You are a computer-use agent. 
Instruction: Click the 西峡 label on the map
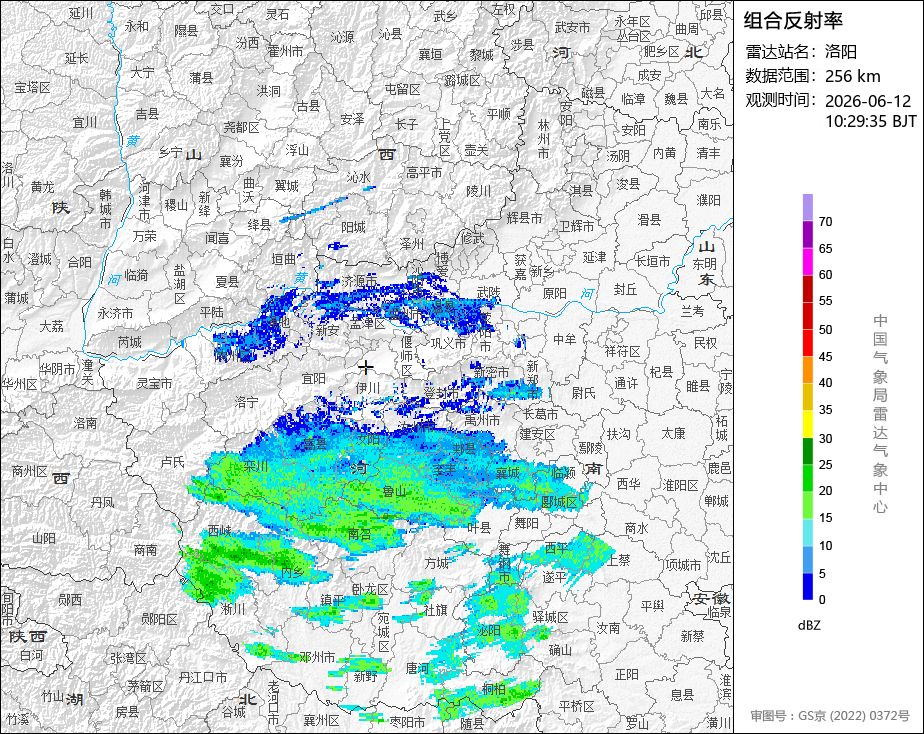[220, 531]
